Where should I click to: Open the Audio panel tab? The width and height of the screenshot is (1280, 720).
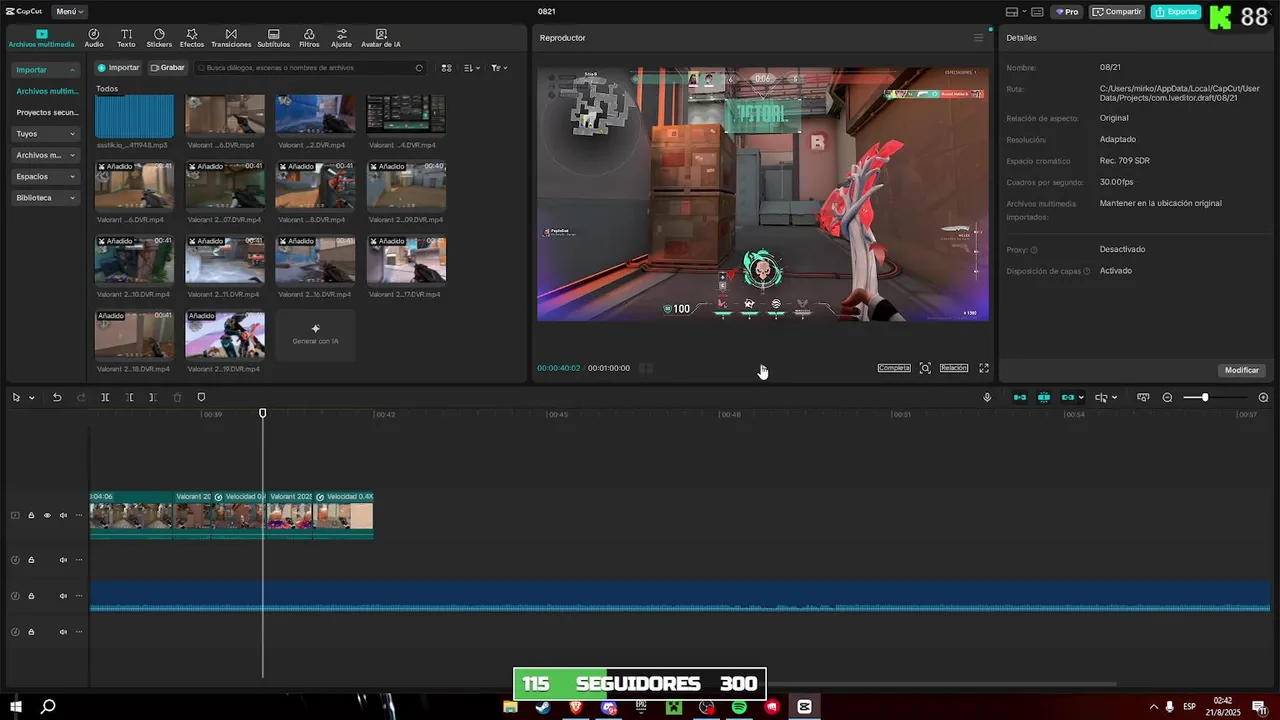94,38
